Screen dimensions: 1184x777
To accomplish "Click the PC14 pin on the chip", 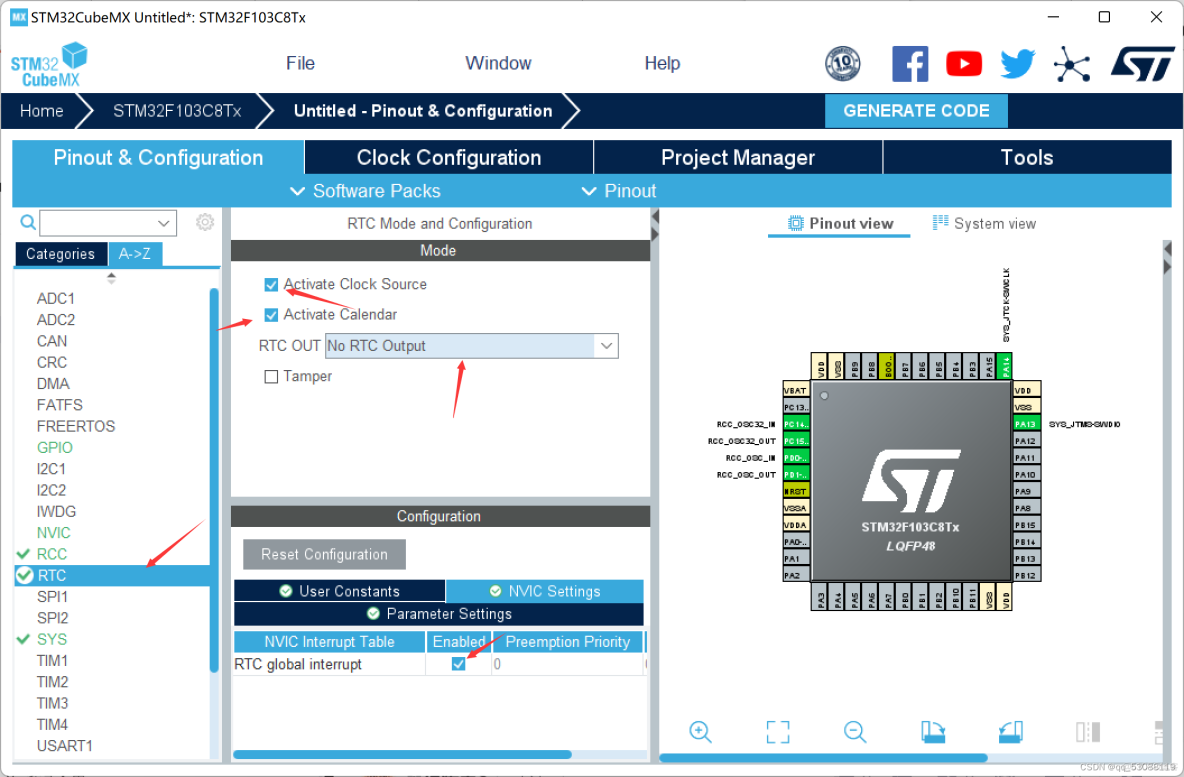I will tap(796, 424).
